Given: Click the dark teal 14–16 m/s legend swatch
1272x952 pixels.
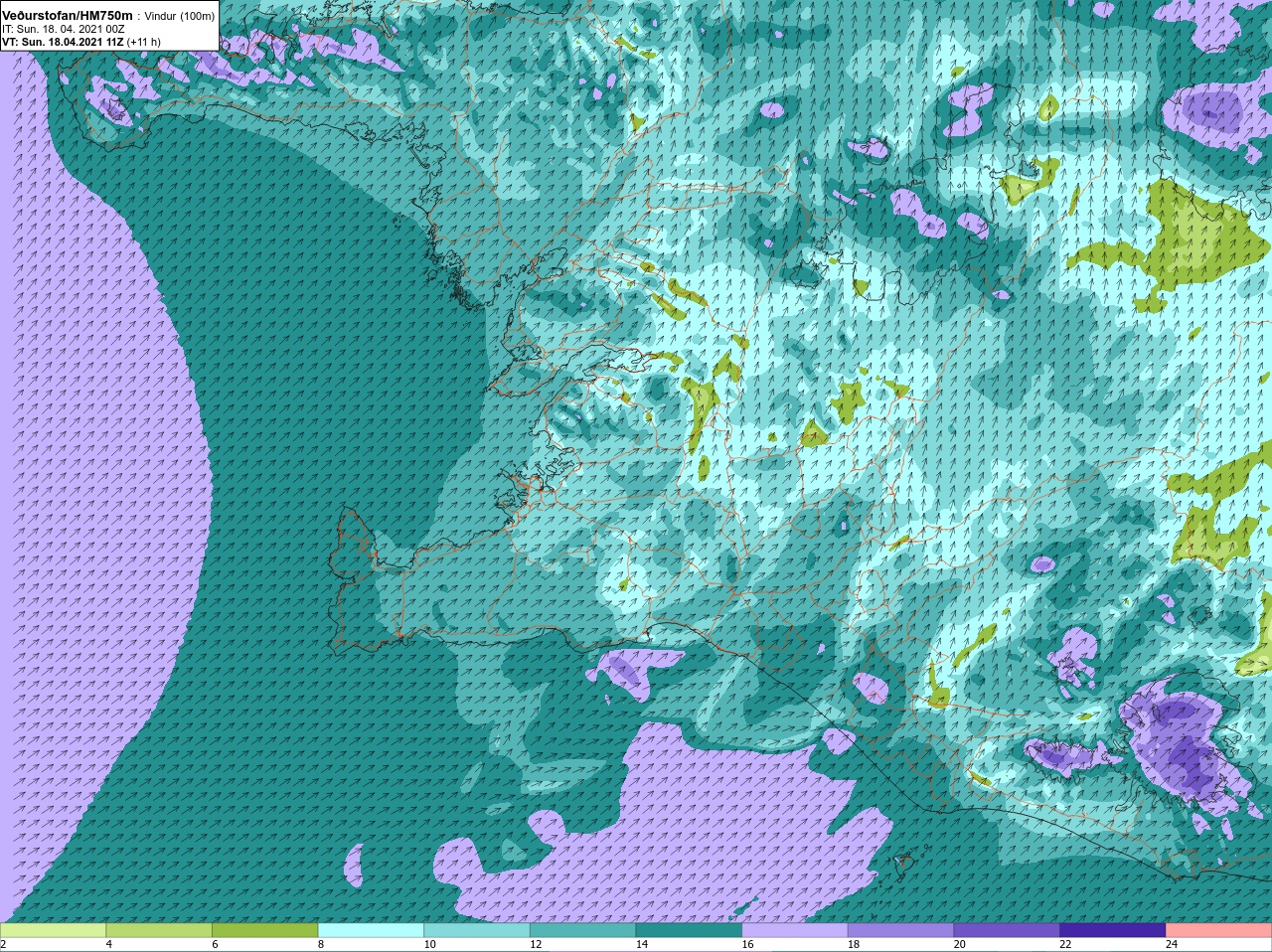Looking at the screenshot, I should [x=689, y=930].
